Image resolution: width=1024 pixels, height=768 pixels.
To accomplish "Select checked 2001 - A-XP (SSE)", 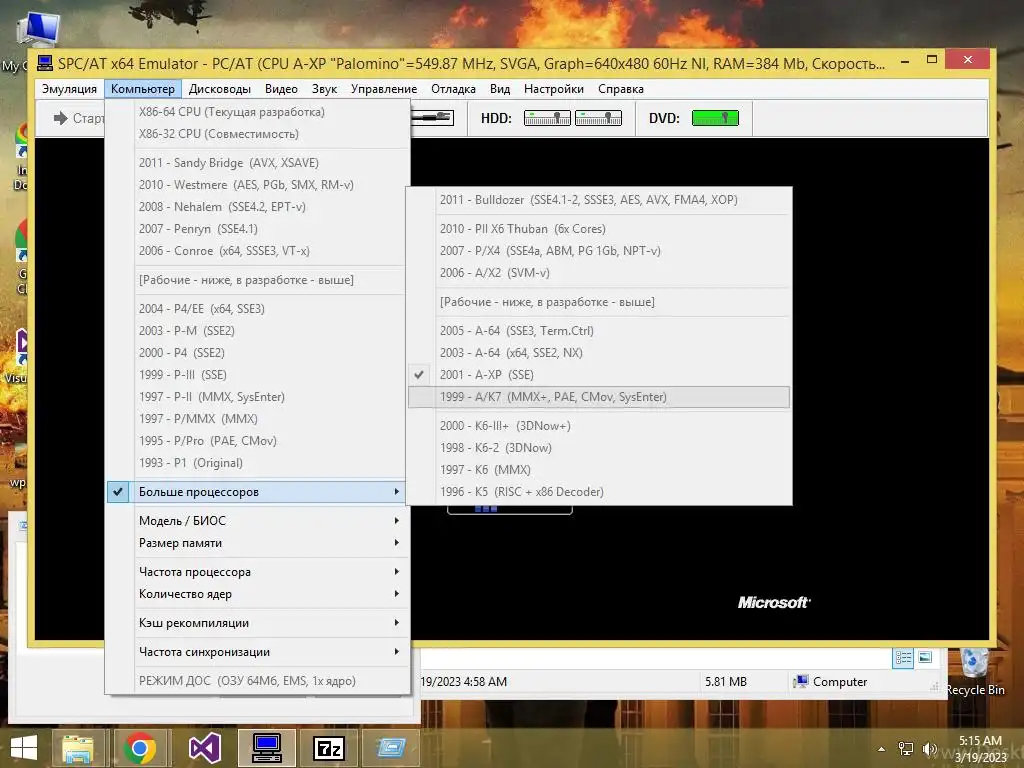I will (599, 375).
